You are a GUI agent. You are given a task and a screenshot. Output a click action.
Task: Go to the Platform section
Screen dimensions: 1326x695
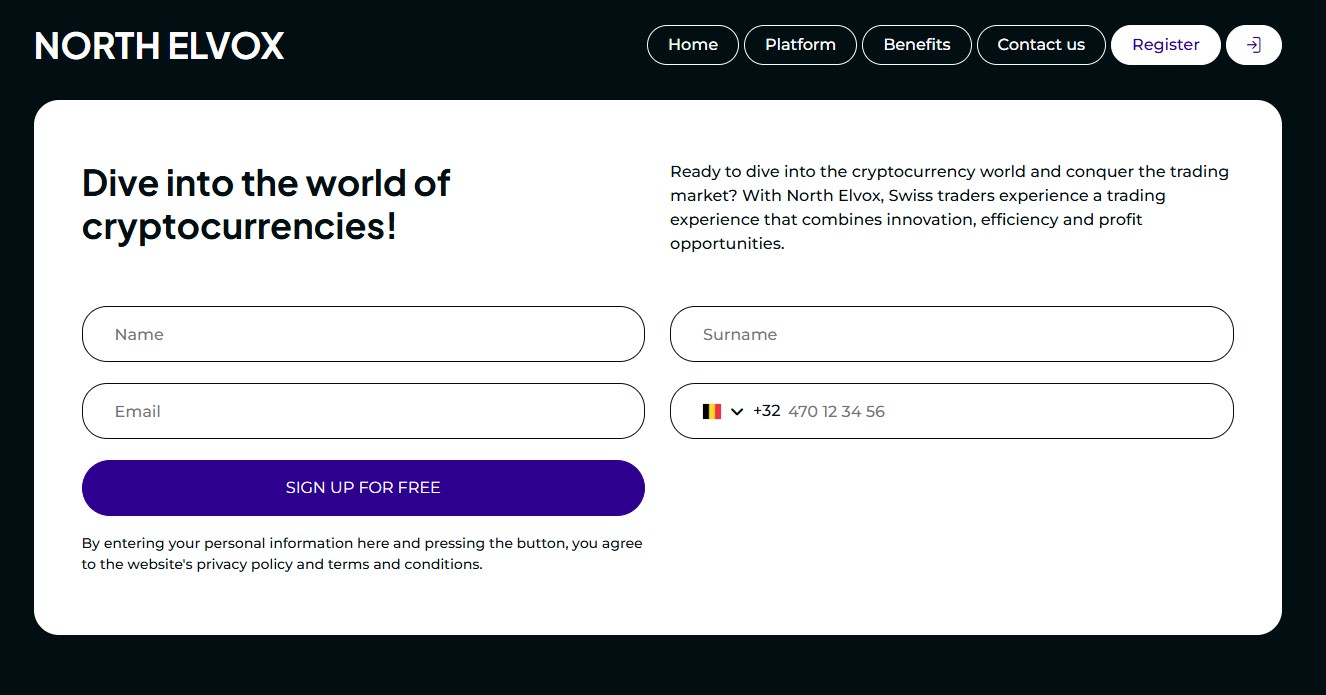[x=800, y=45]
